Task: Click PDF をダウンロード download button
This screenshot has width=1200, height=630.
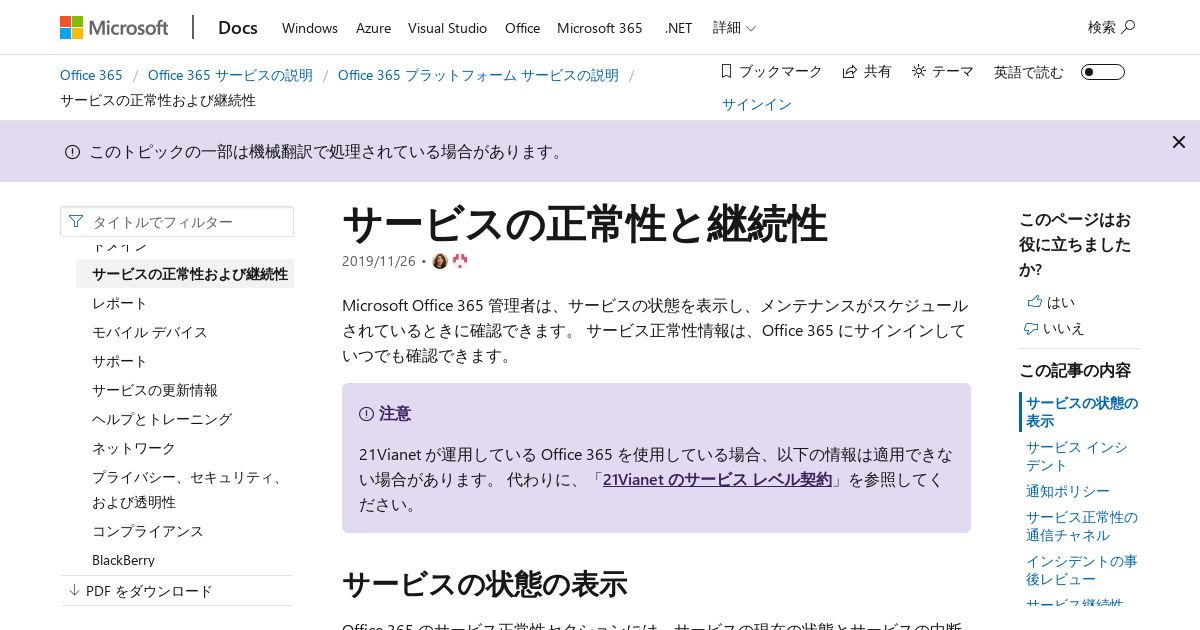Action: (140, 591)
